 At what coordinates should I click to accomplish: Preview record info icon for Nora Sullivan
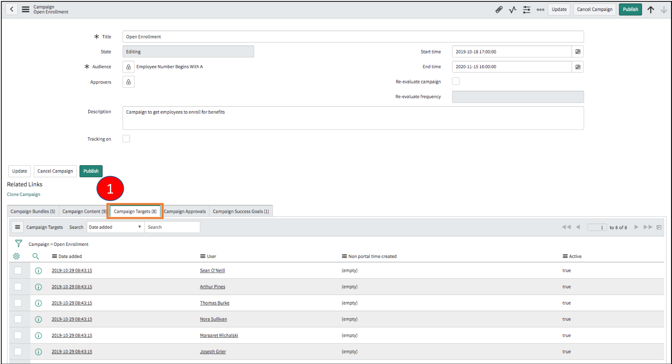tap(38, 319)
